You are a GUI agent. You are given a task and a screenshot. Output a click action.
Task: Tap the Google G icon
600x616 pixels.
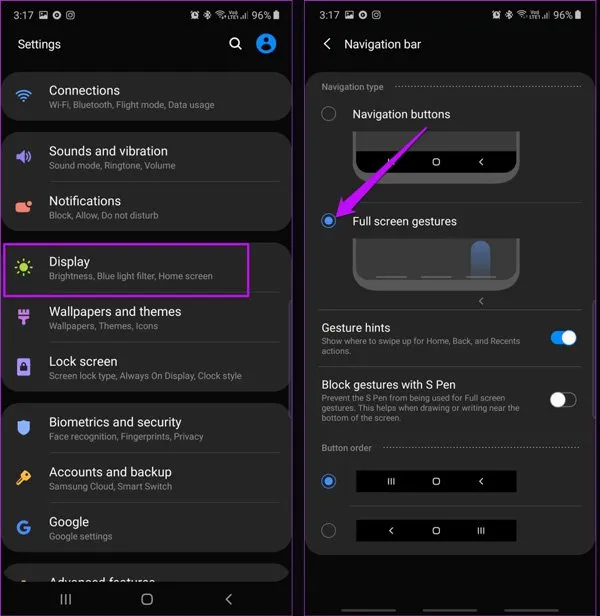tap(24, 527)
